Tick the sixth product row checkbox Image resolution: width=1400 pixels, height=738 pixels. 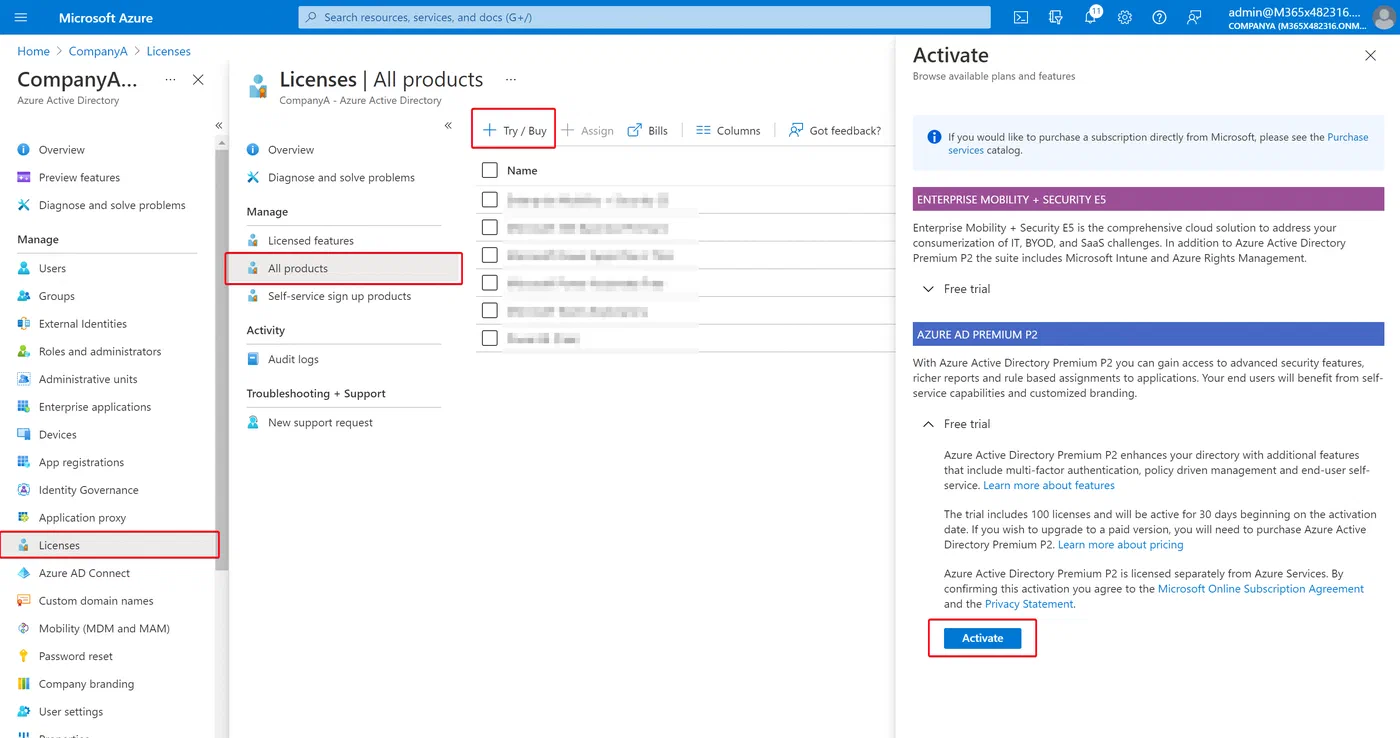point(490,338)
